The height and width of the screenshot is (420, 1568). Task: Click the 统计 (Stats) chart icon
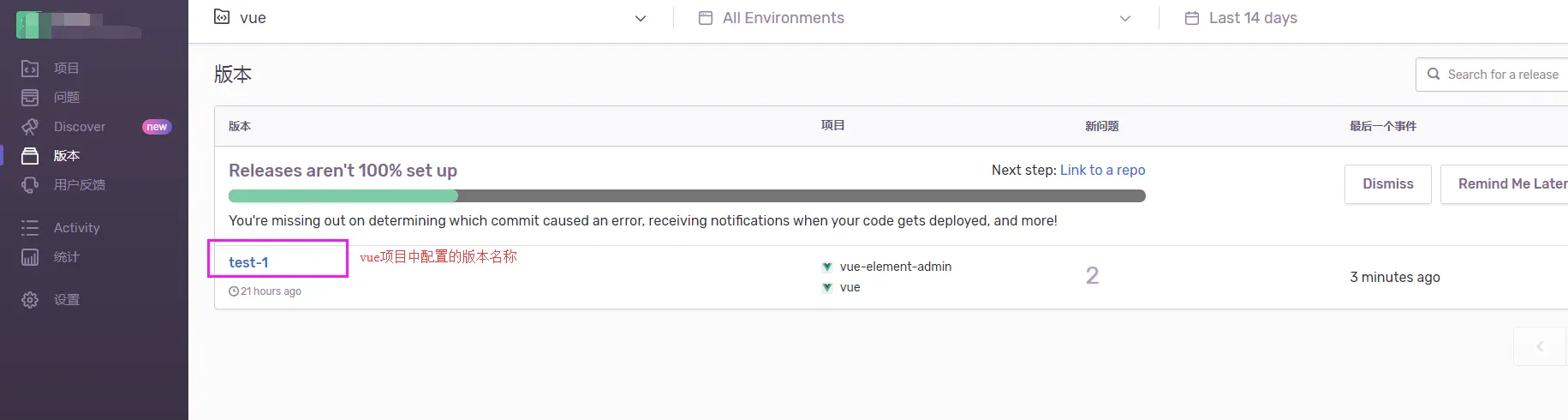30,257
